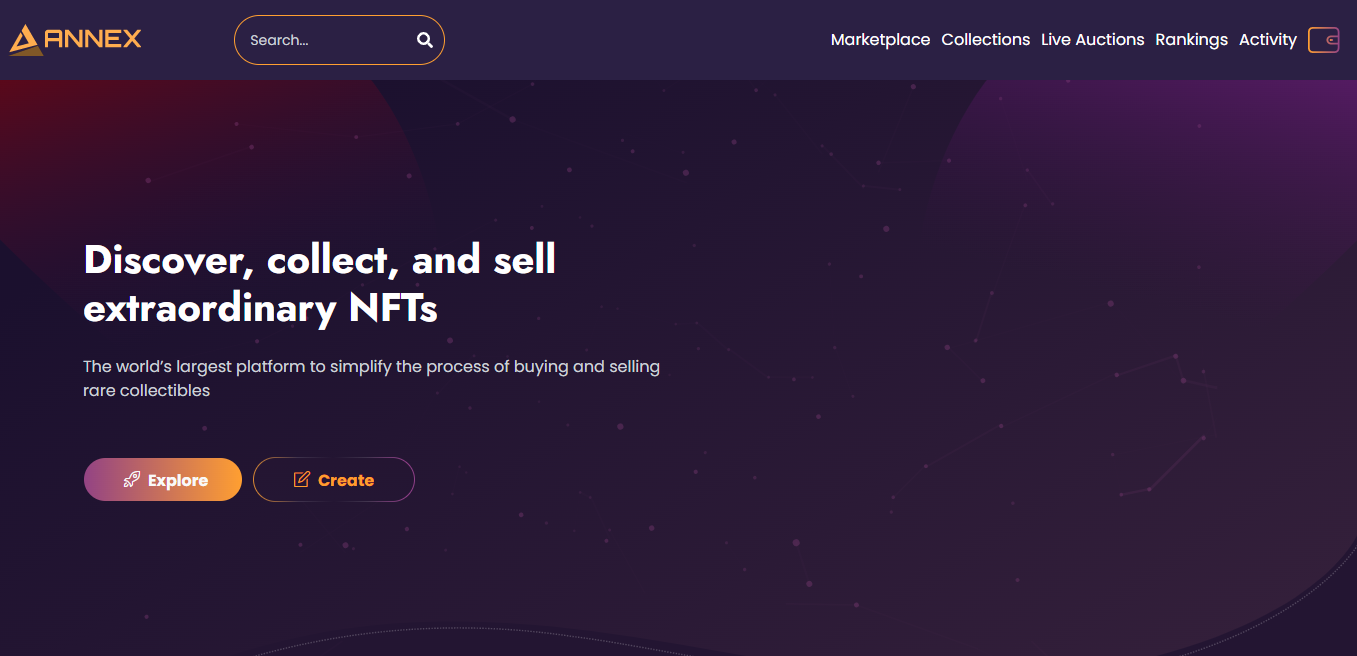Click the wallet icon in the header
The height and width of the screenshot is (656, 1357).
point(1323,40)
